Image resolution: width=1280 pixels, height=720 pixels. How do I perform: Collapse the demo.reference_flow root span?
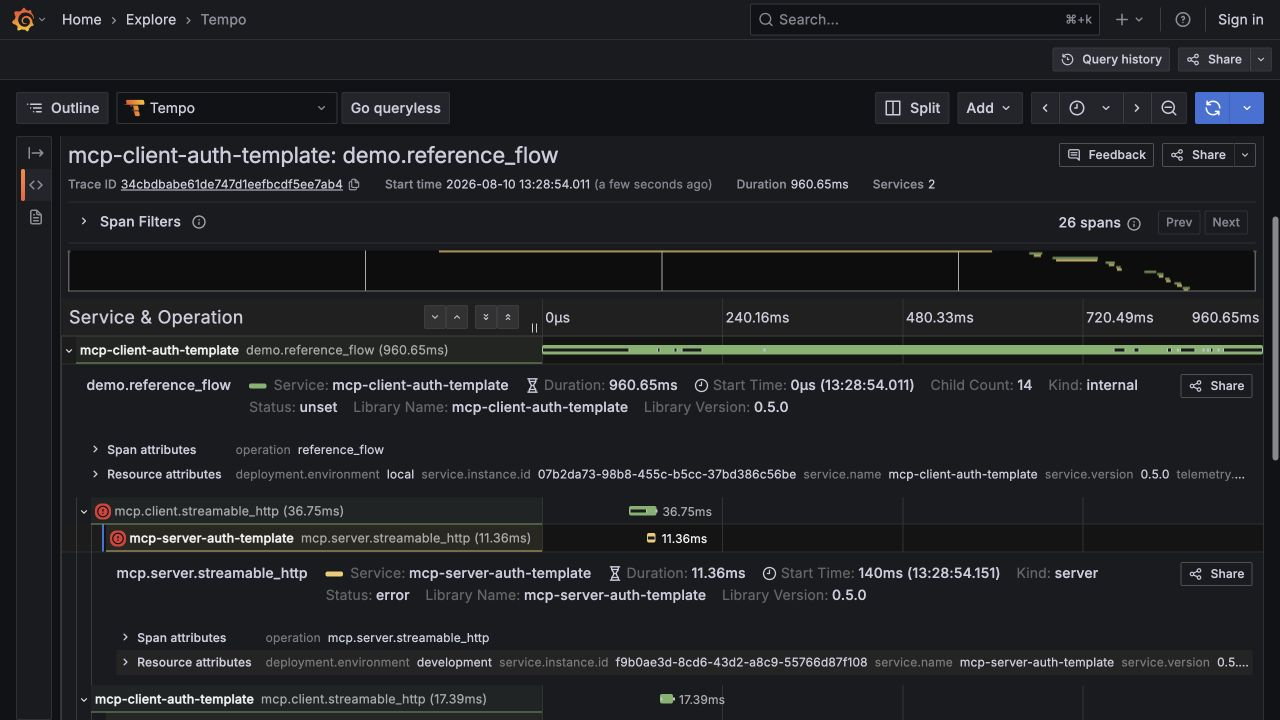pos(69,350)
